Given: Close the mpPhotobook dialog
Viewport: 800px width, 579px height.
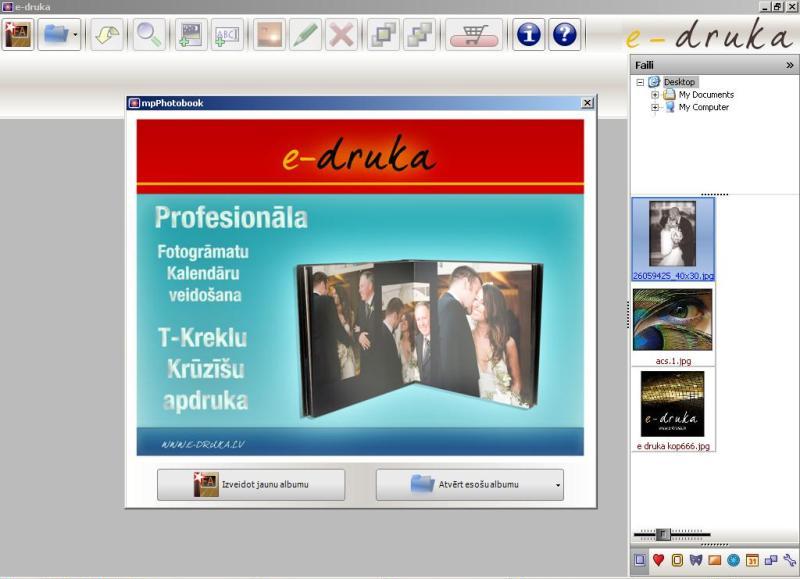Looking at the screenshot, I should (x=587, y=103).
